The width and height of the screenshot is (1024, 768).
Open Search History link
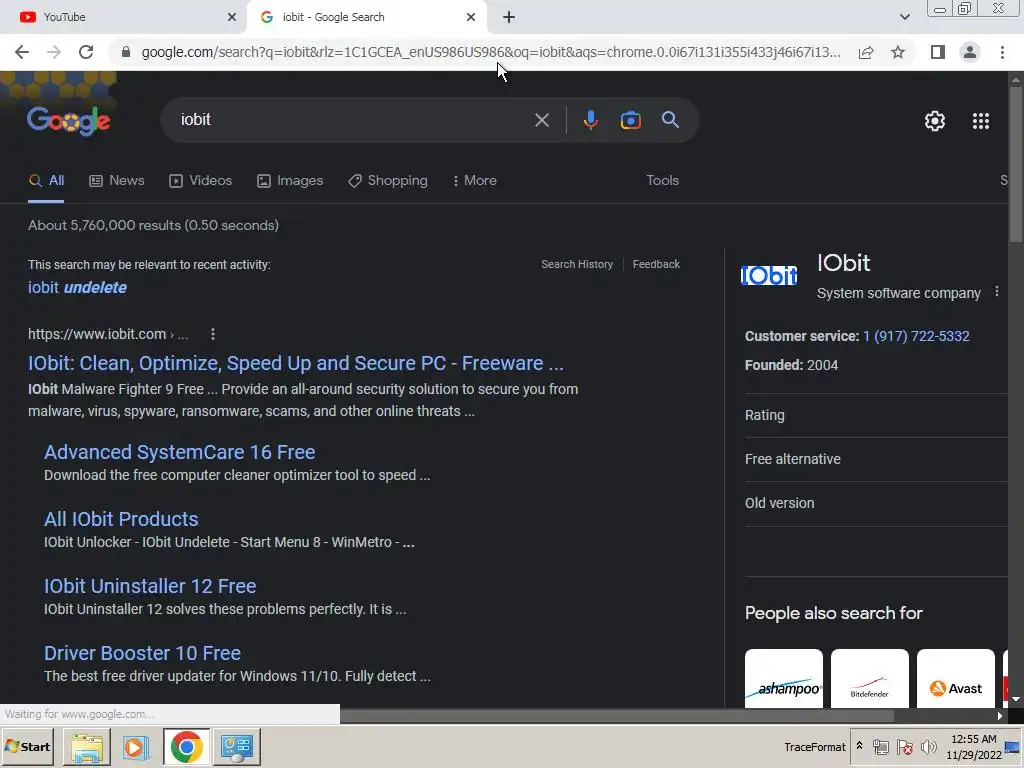coord(577,264)
